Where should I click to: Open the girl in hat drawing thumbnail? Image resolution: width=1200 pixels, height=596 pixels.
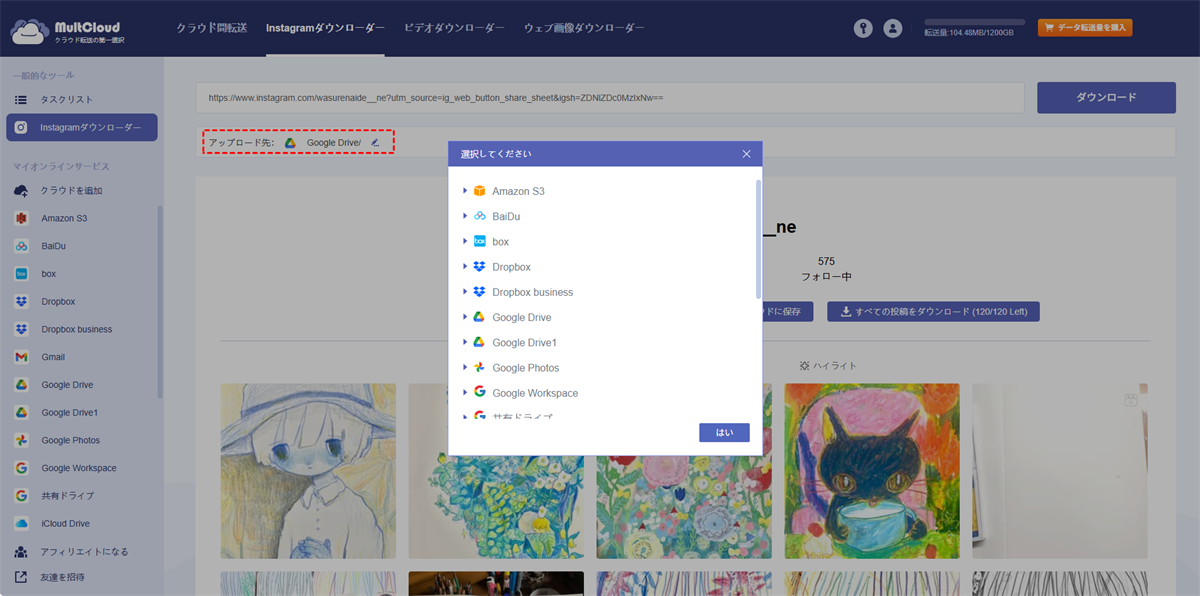point(308,471)
